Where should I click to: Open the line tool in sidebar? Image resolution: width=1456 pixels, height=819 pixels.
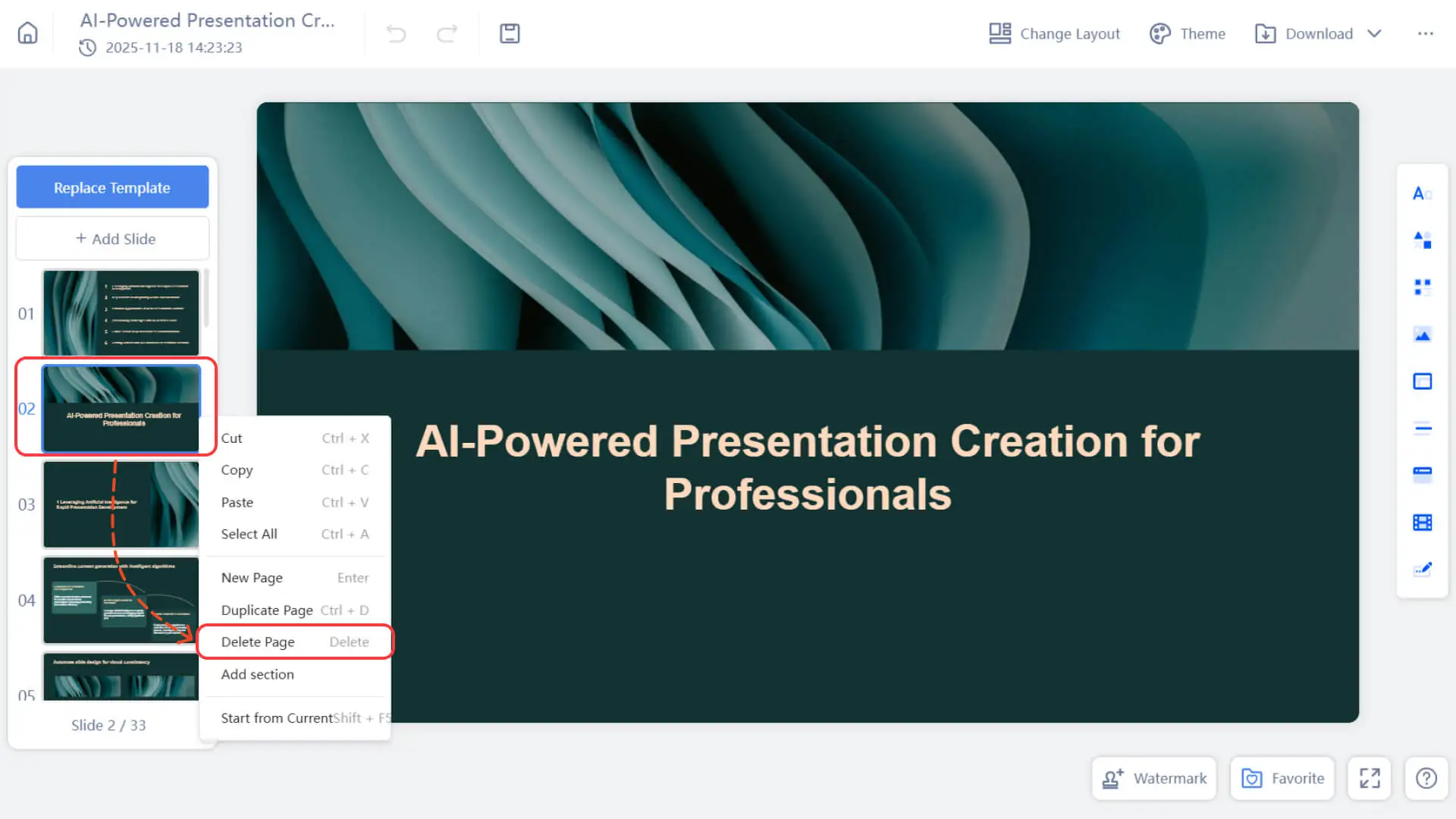[x=1422, y=428]
